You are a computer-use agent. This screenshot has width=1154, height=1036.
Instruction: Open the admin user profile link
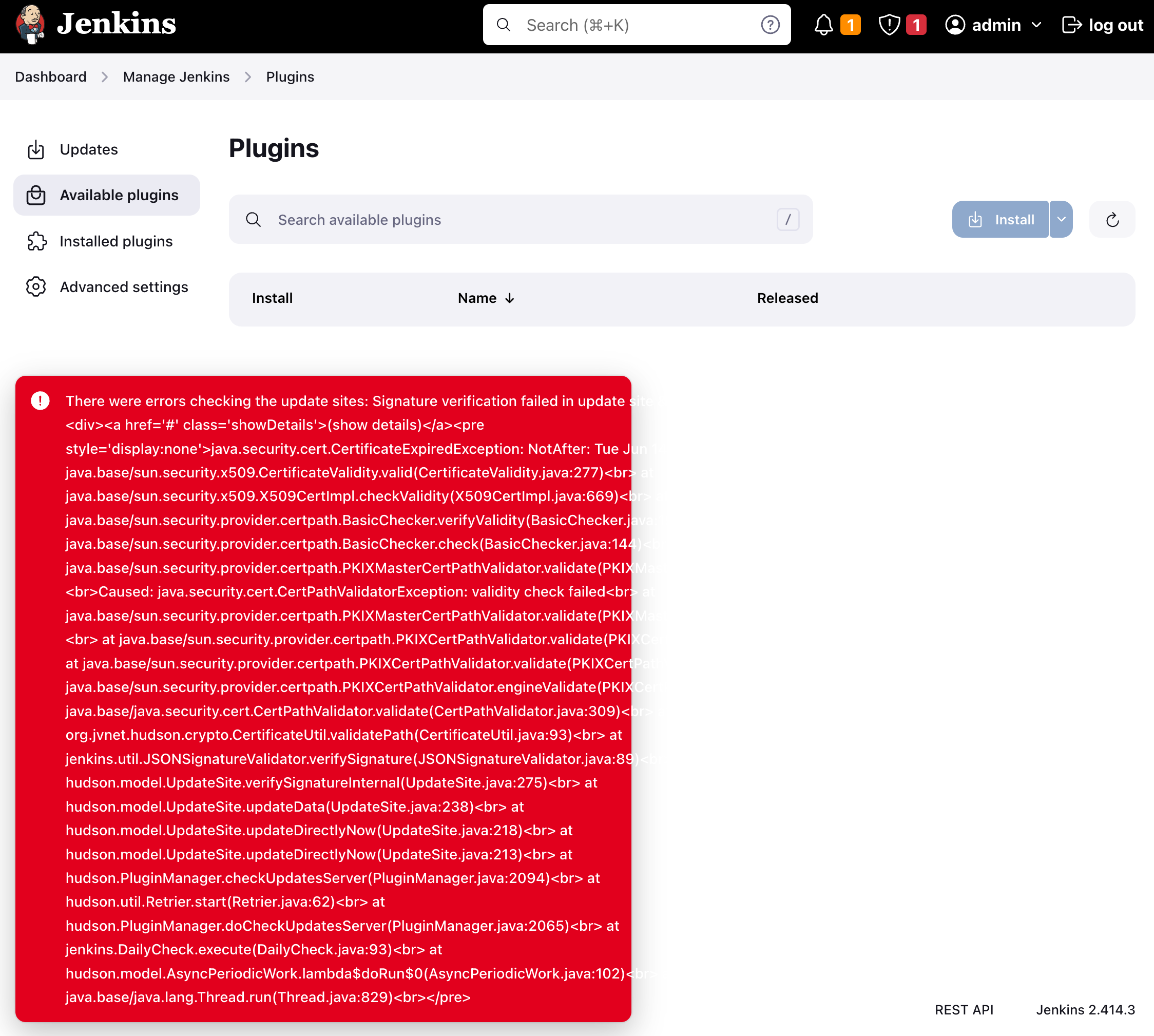pos(996,25)
